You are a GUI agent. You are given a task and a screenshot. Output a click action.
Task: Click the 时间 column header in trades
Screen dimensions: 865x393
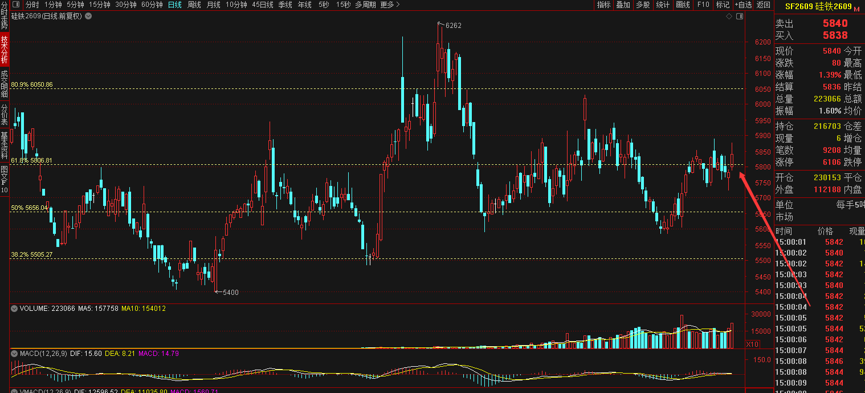pyautogui.click(x=784, y=231)
